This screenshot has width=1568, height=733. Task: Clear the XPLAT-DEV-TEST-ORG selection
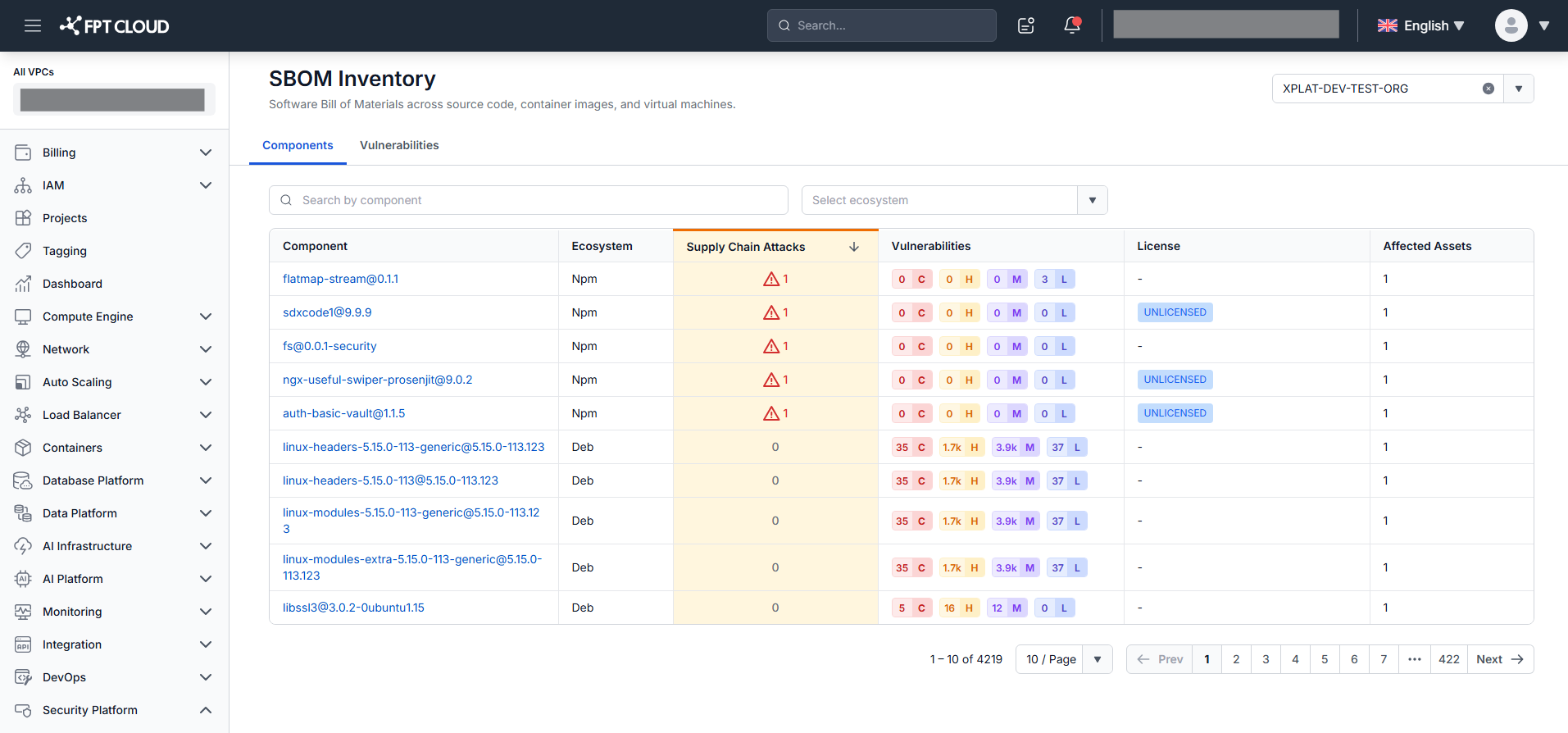pos(1488,89)
